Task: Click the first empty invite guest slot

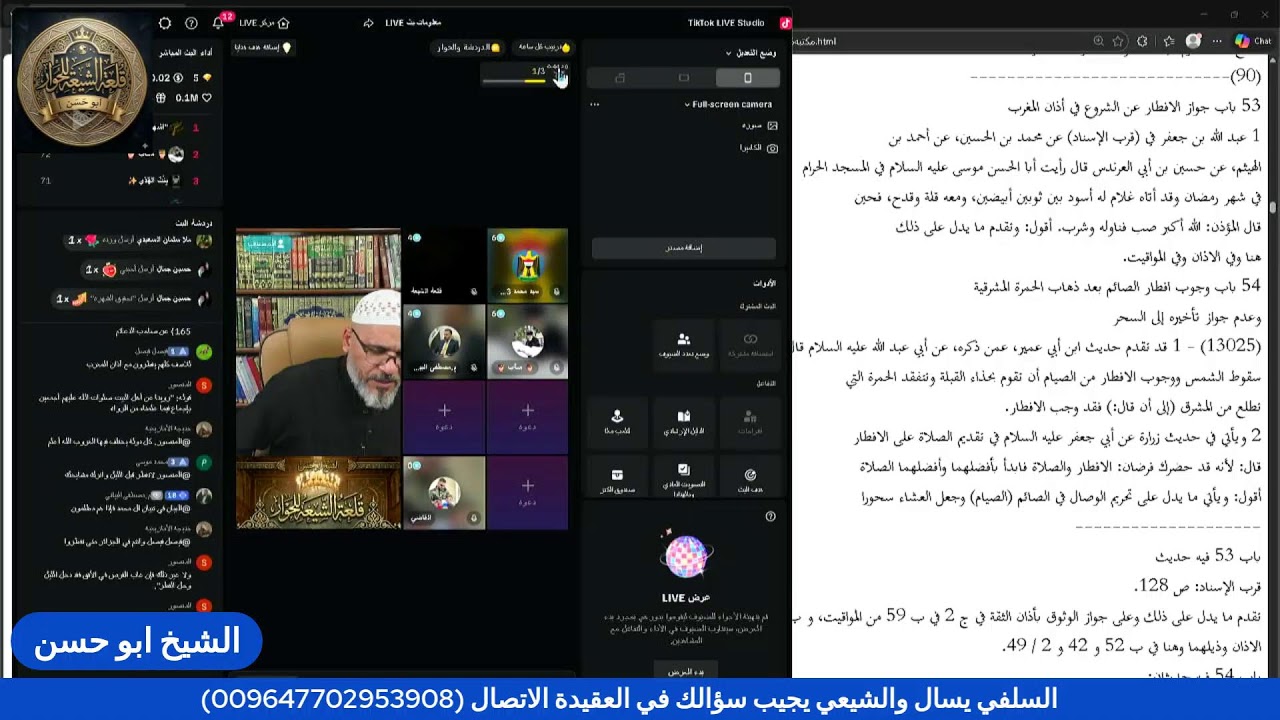Action: pos(444,417)
